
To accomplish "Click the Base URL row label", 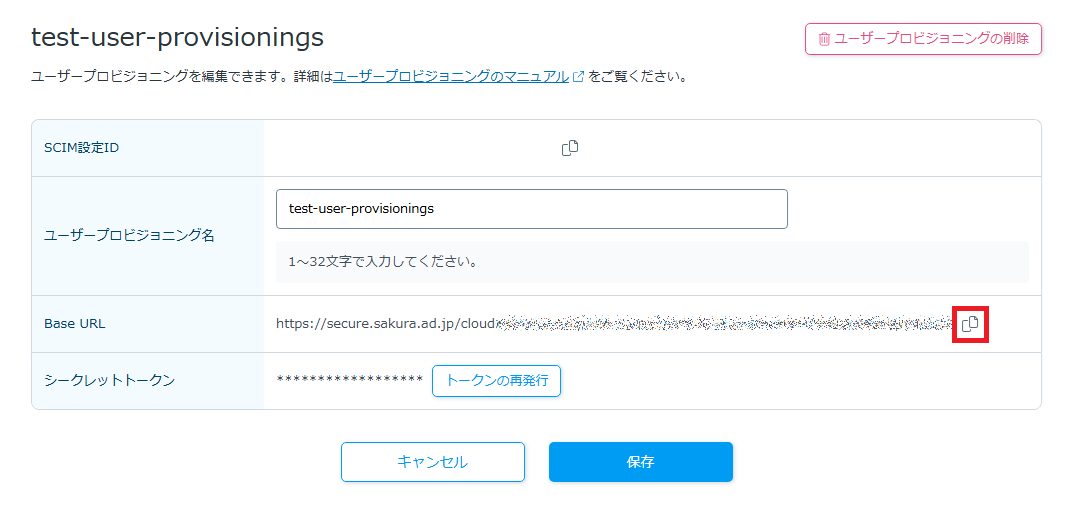I will pos(74,324).
